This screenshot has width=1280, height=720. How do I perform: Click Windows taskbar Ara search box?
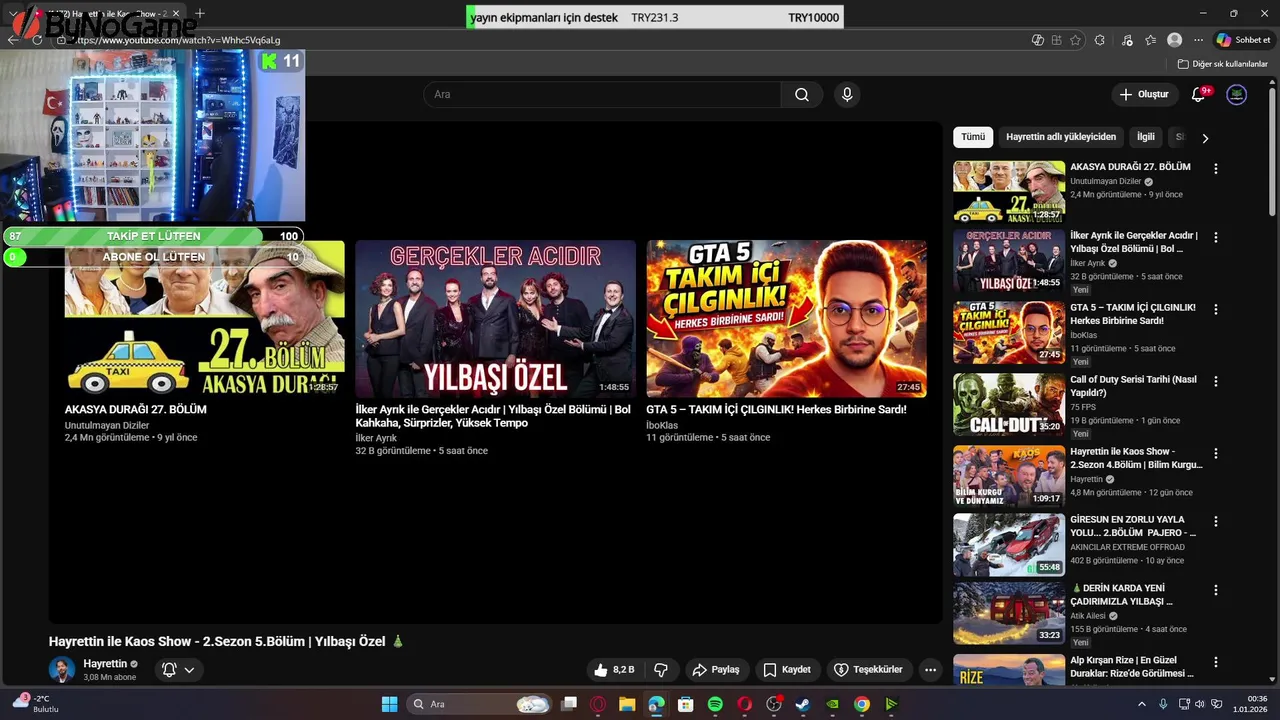click(x=480, y=704)
